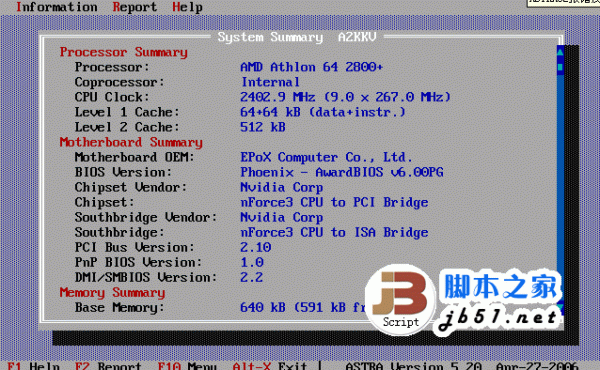Click the 'Southbridge:' label
This screenshot has width=600, height=370.
[x=119, y=233]
